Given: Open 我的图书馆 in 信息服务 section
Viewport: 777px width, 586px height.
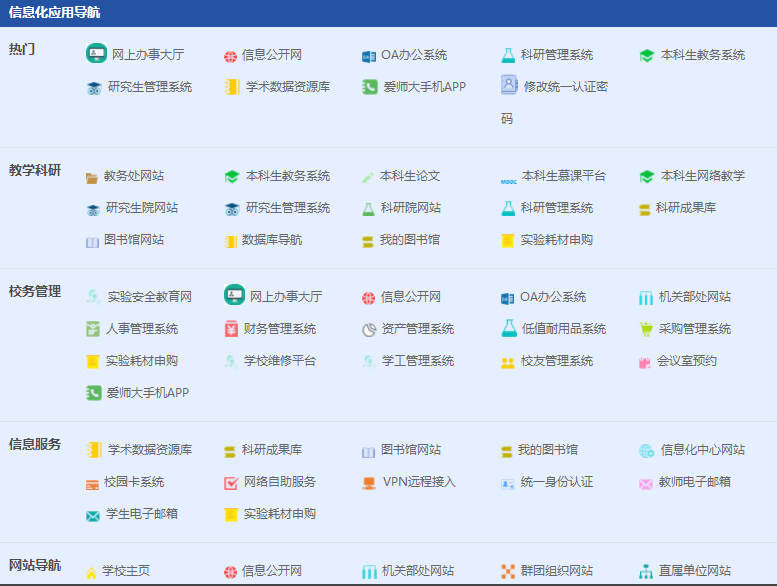Looking at the screenshot, I should pyautogui.click(x=548, y=450).
